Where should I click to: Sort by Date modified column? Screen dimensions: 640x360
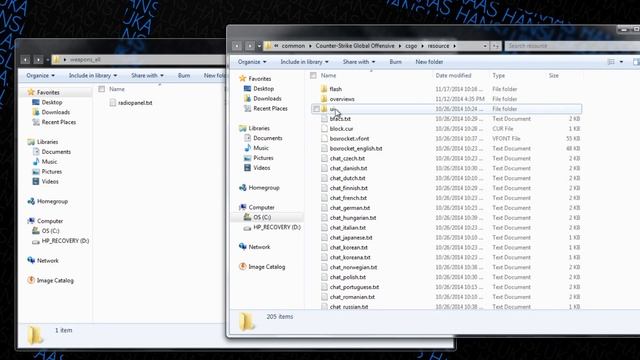coord(453,76)
